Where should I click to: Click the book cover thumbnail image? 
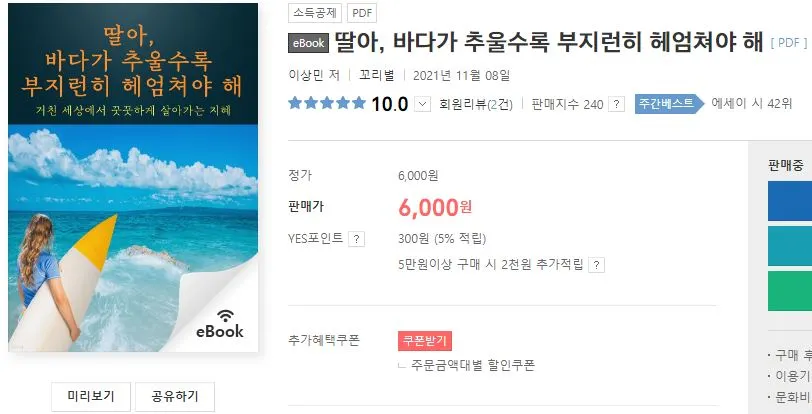[x=133, y=177]
